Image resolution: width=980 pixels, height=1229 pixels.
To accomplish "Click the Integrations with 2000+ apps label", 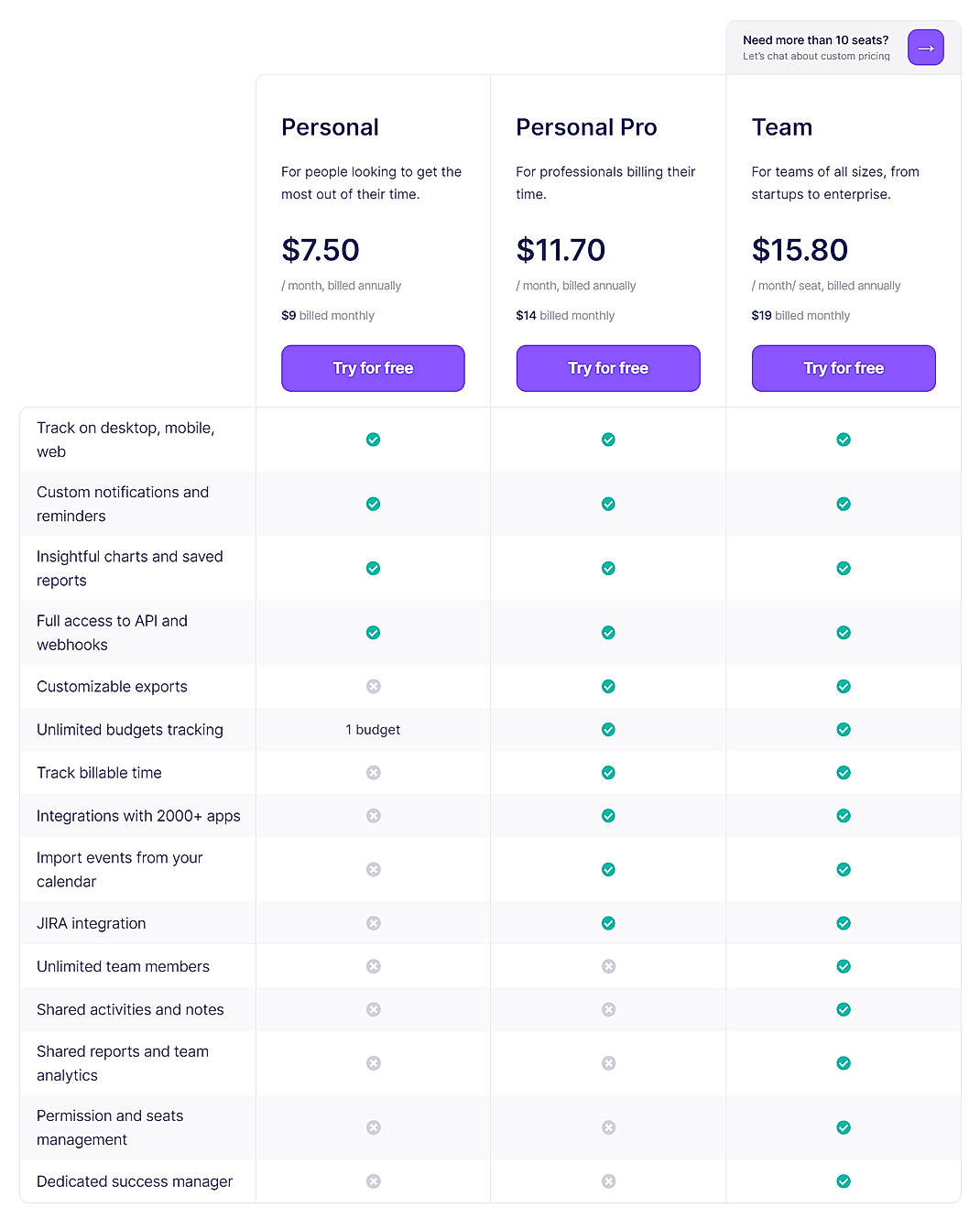I will (138, 816).
